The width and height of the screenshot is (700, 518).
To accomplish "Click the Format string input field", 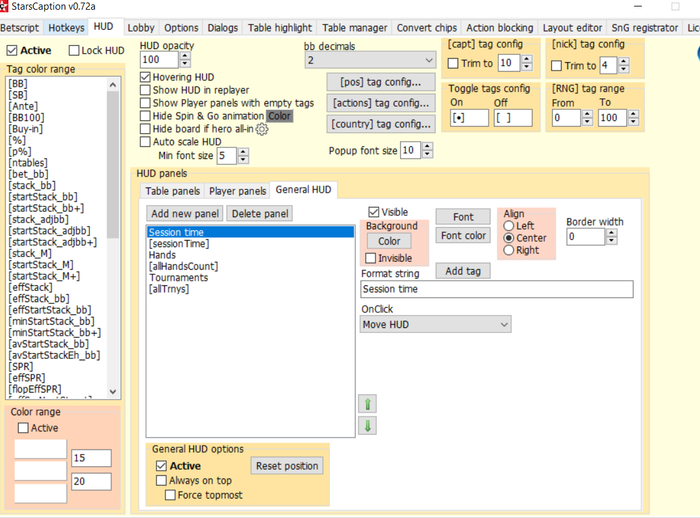I will click(497, 290).
